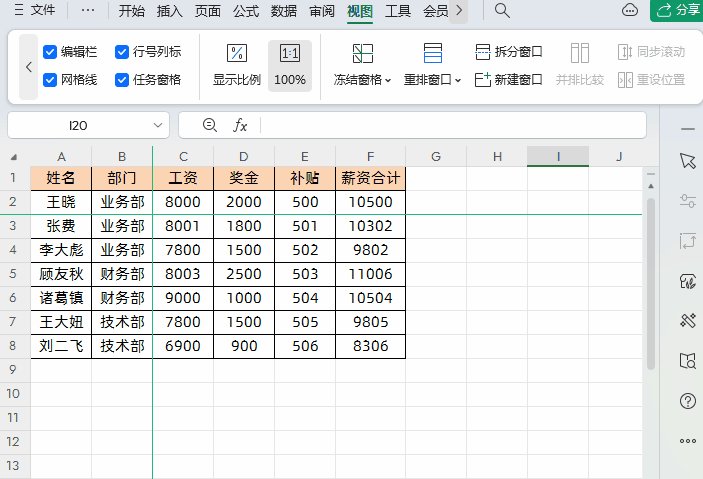The width and height of the screenshot is (703, 479).
Task: Select cell with value 10302
Action: pyautogui.click(x=370, y=226)
